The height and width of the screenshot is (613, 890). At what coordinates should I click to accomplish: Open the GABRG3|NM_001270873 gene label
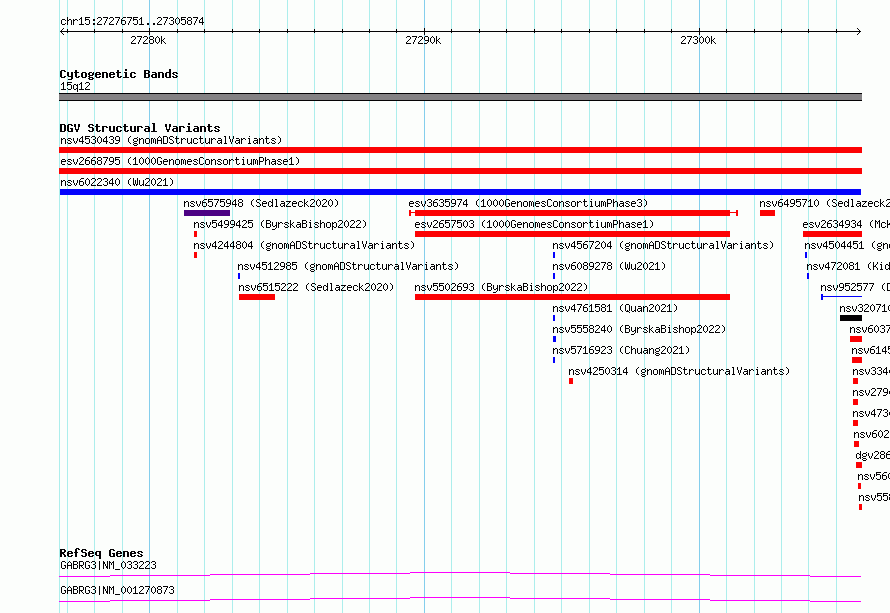pyautogui.click(x=117, y=590)
